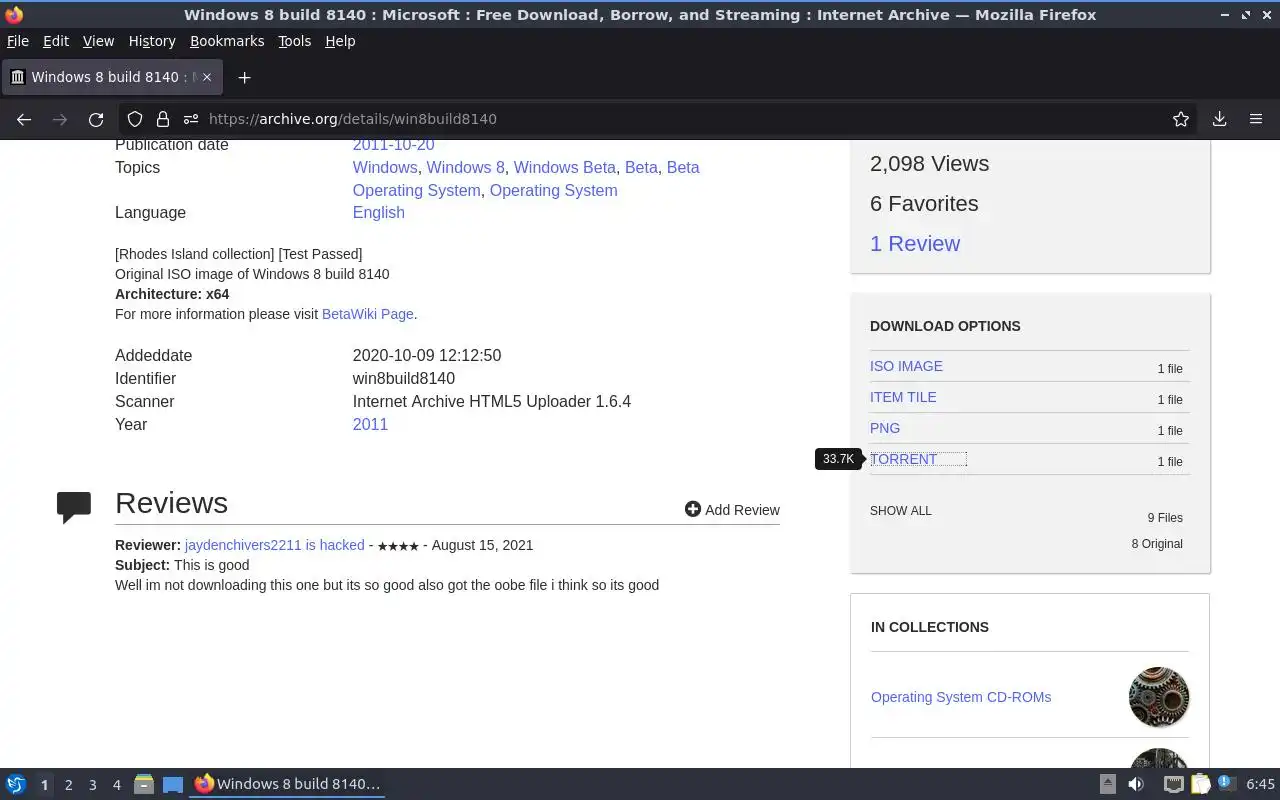Image resolution: width=1280 pixels, height=800 pixels.
Task: Bookmark this page with the star icon
Action: point(1181,119)
